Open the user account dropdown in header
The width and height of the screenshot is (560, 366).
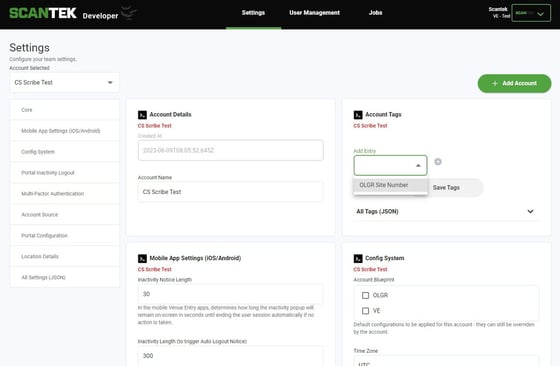point(531,13)
